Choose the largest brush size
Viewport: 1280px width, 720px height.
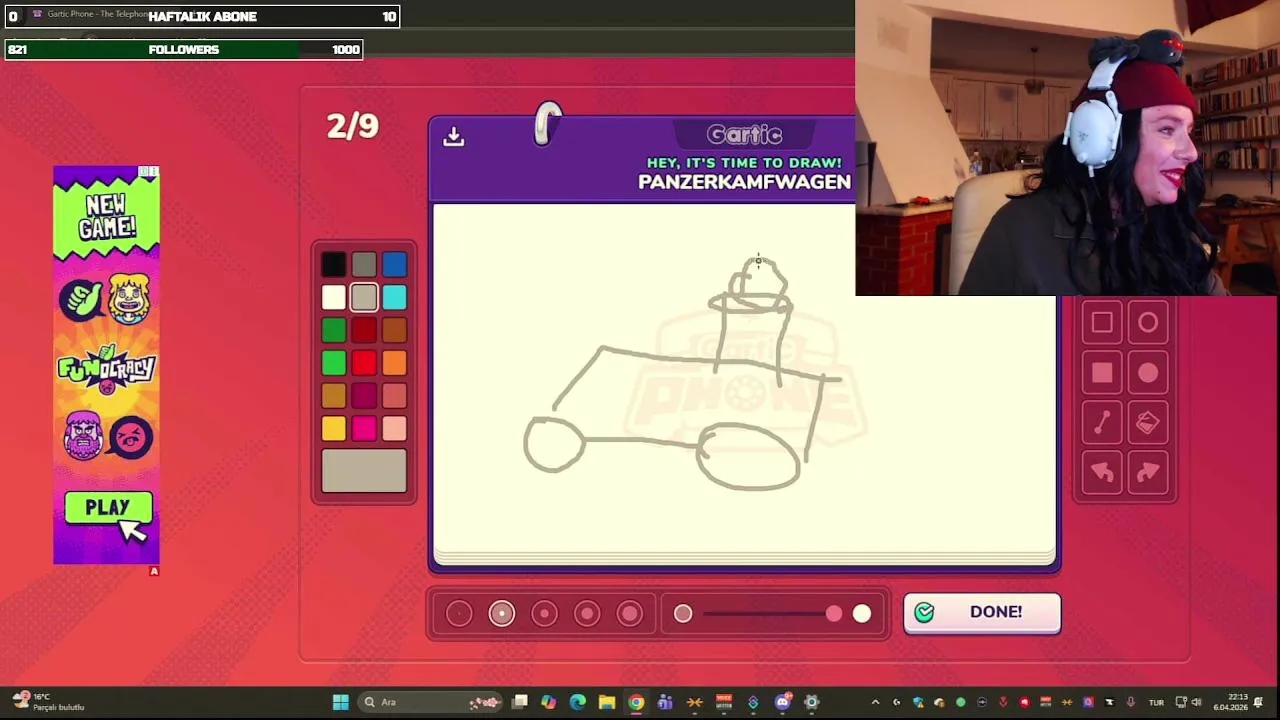[x=630, y=614]
